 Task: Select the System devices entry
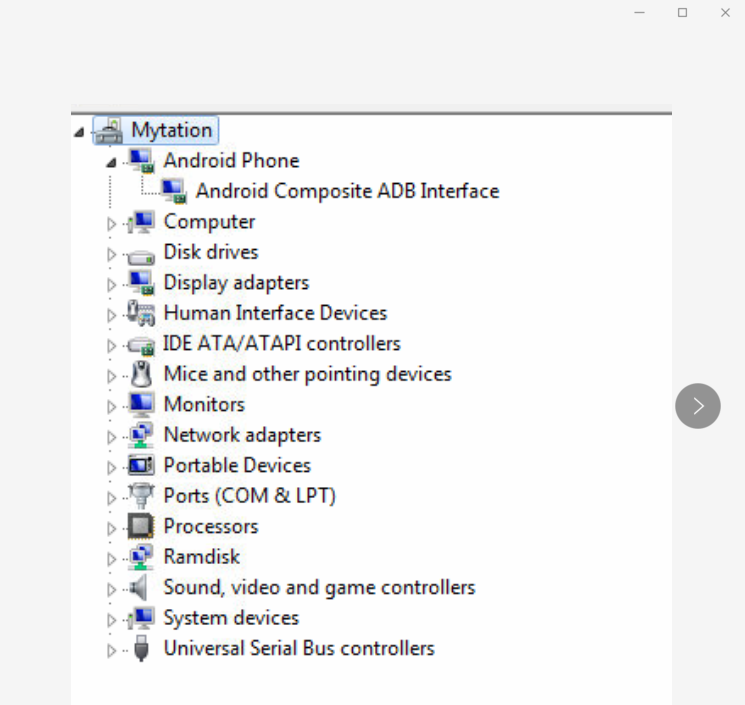coord(231,618)
